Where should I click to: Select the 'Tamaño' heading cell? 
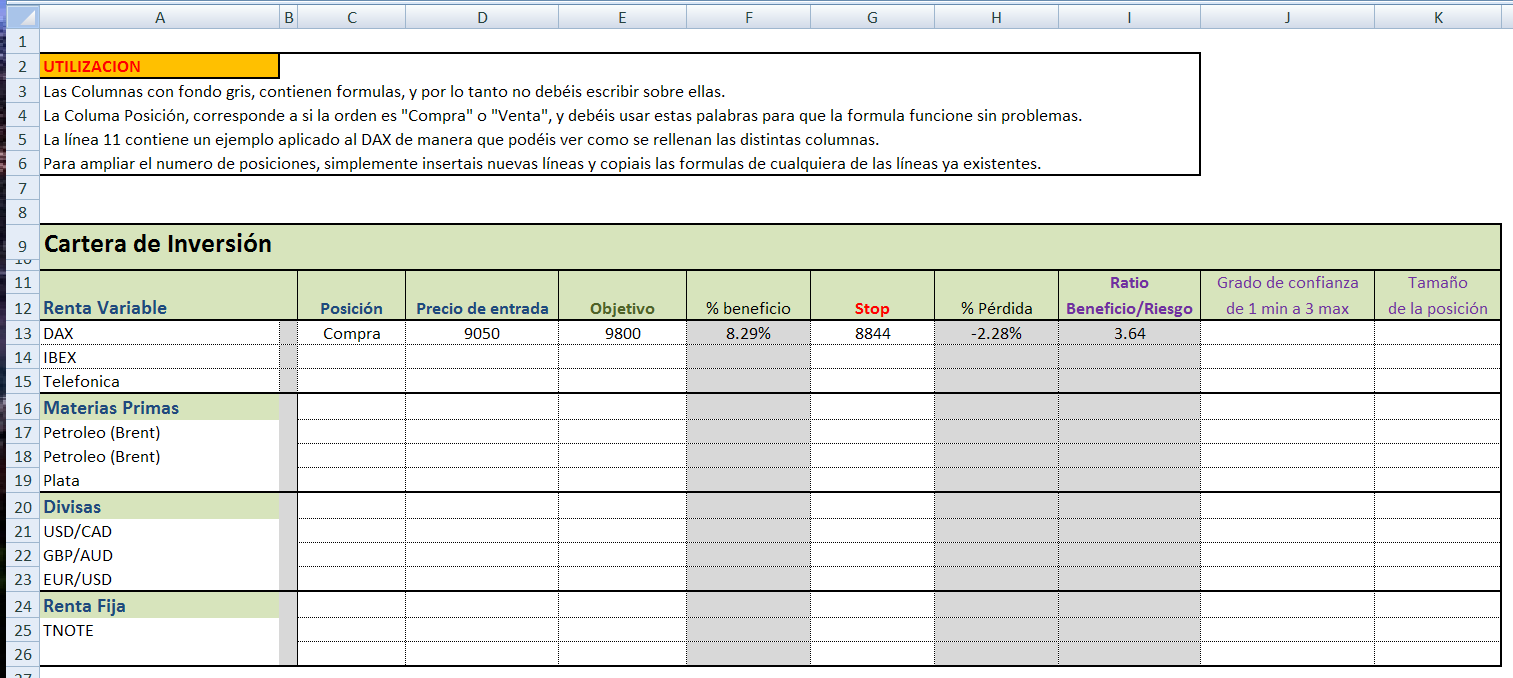(1438, 283)
